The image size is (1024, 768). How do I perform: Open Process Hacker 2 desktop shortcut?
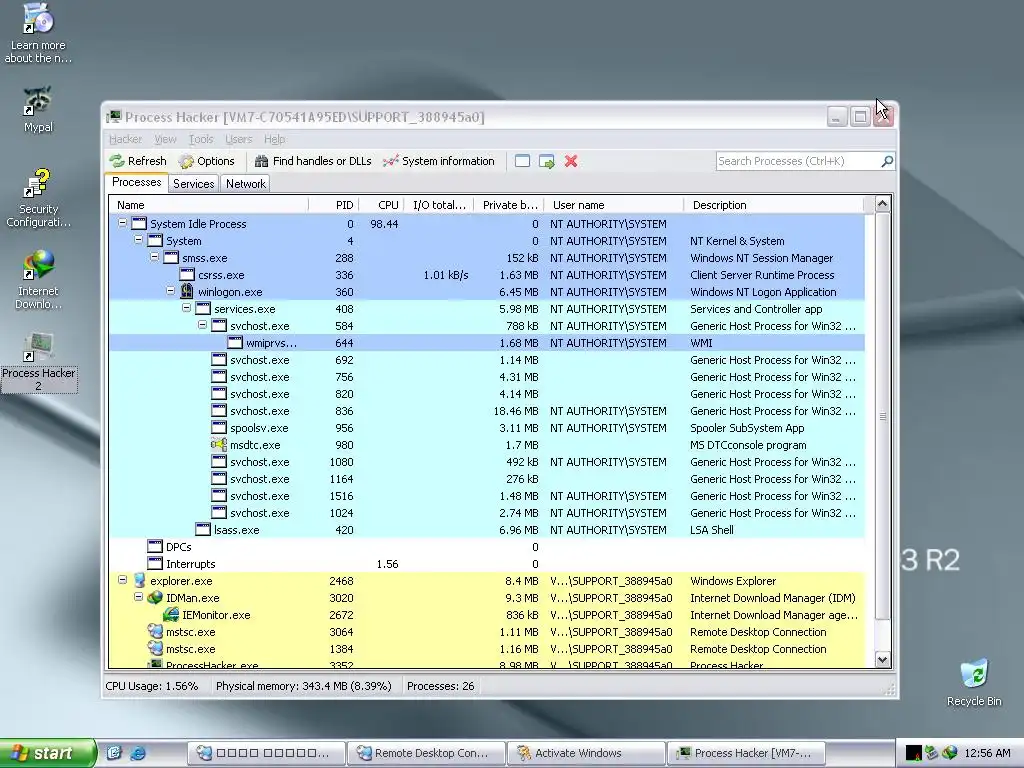[39, 362]
